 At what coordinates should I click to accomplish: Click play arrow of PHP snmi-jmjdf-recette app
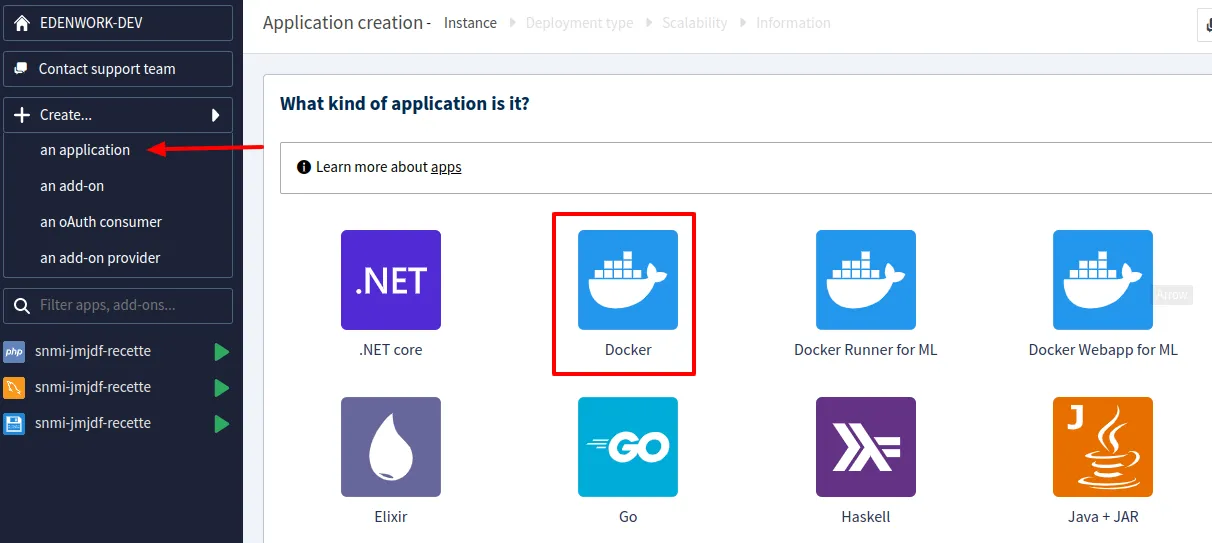pyautogui.click(x=222, y=352)
